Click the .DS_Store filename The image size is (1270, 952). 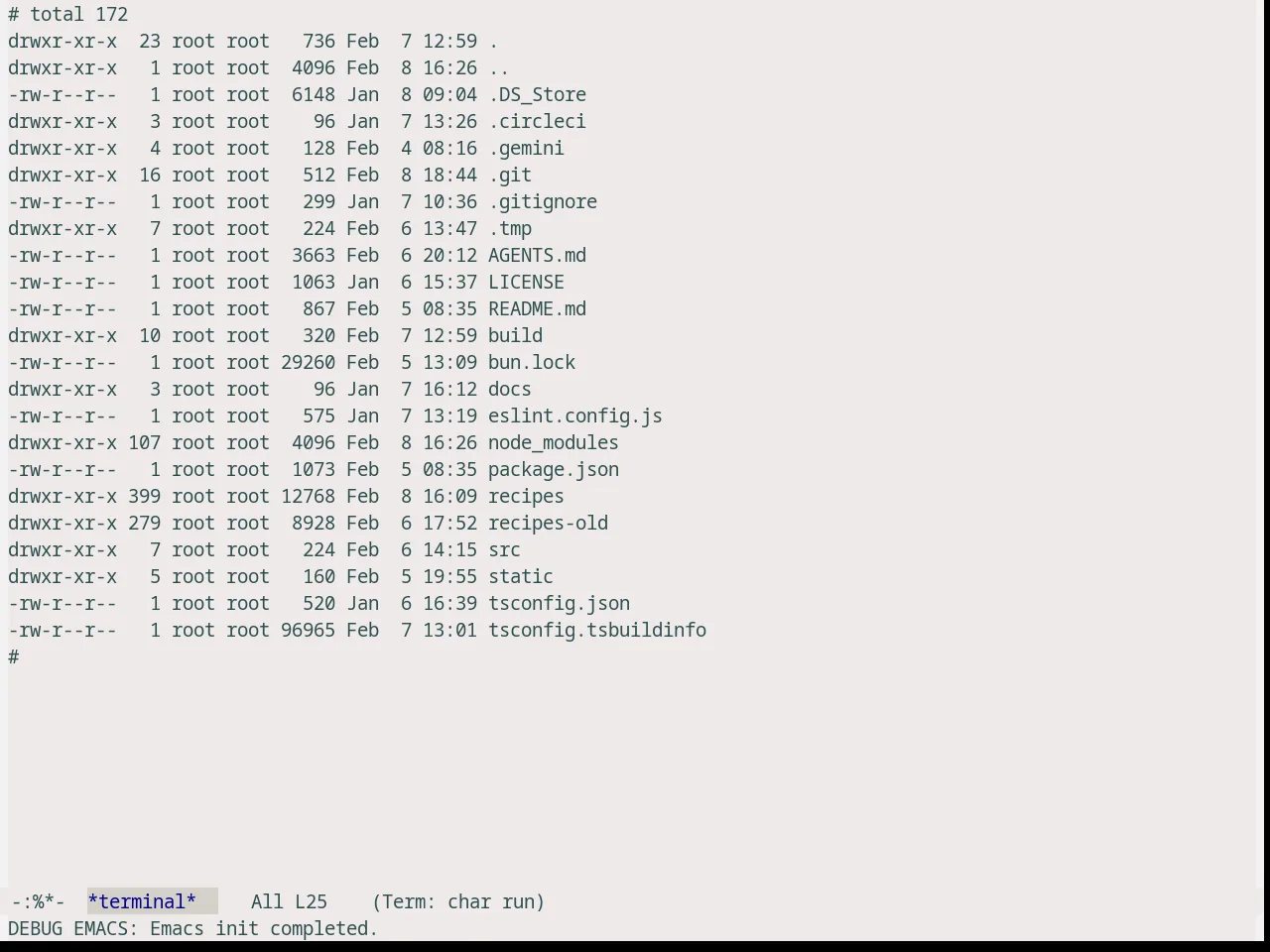[x=537, y=95]
